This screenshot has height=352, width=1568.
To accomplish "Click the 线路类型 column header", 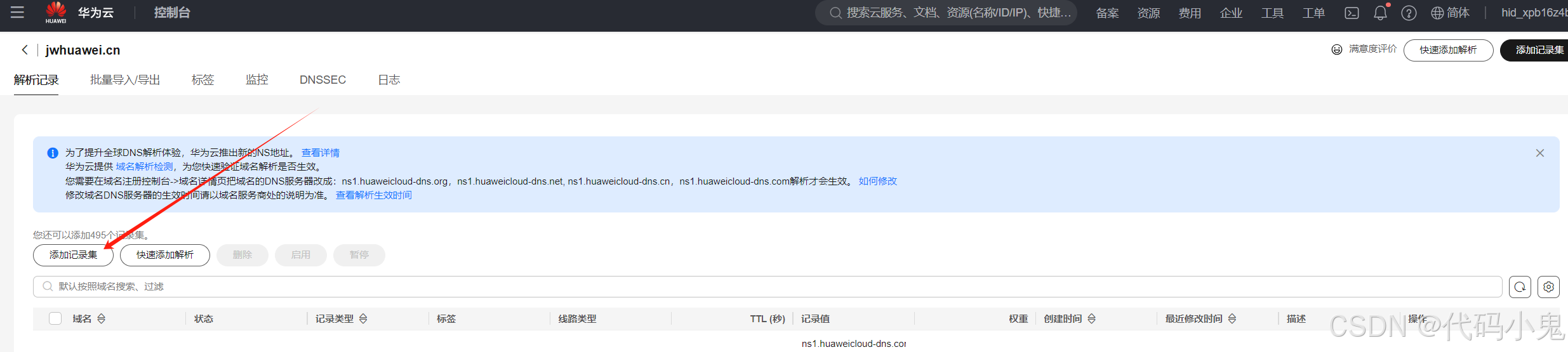I will point(578,318).
